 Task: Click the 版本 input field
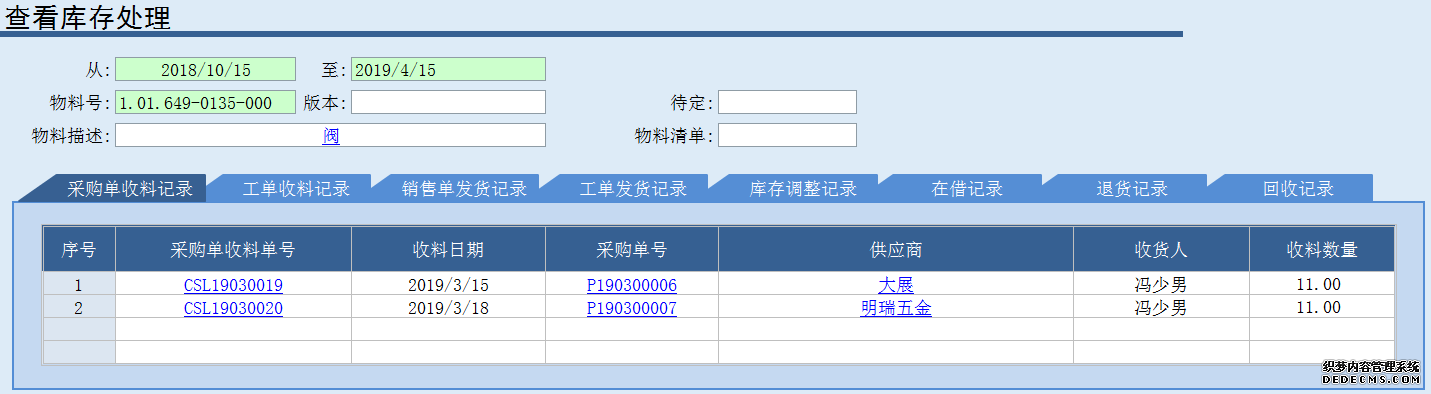tap(448, 102)
